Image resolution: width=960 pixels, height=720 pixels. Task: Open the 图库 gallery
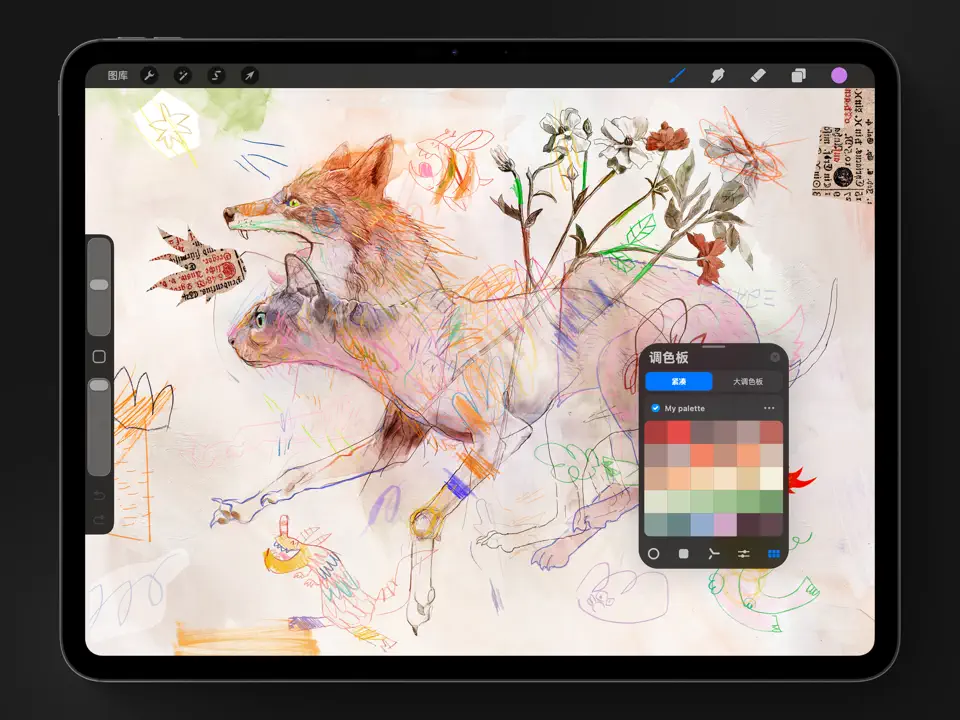point(118,75)
